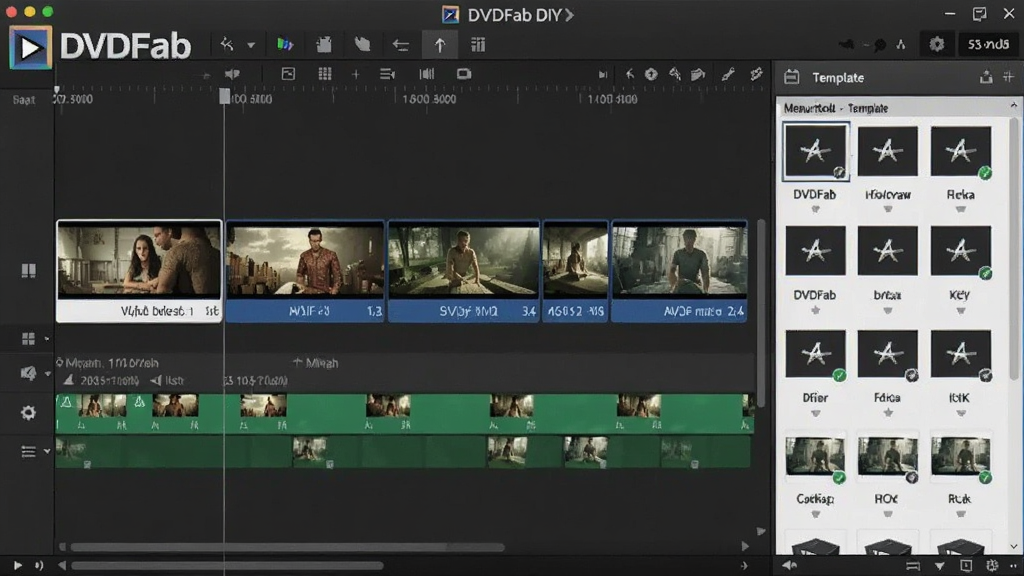Viewport: 1024px width, 576px height.
Task: Click the two-panel layout icon in left sidebar
Action: 28,270
